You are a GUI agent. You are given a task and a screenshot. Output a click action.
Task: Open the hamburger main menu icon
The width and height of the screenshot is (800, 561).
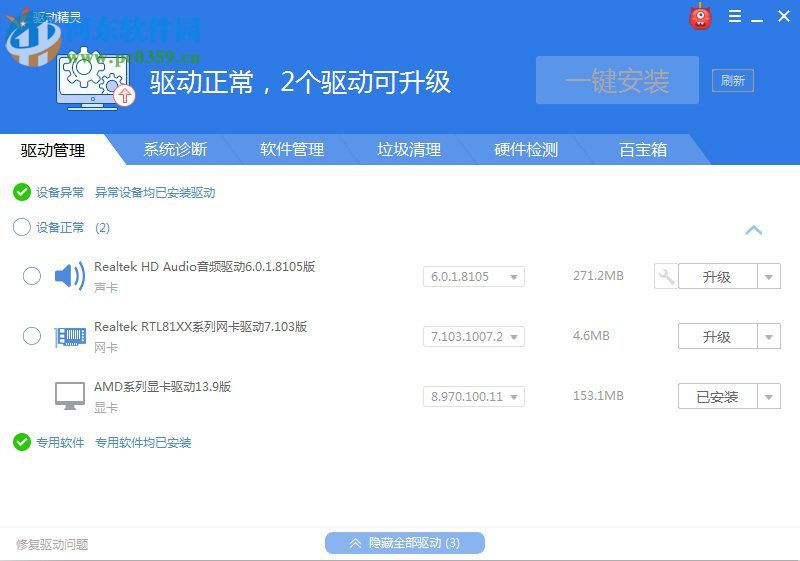tap(735, 16)
